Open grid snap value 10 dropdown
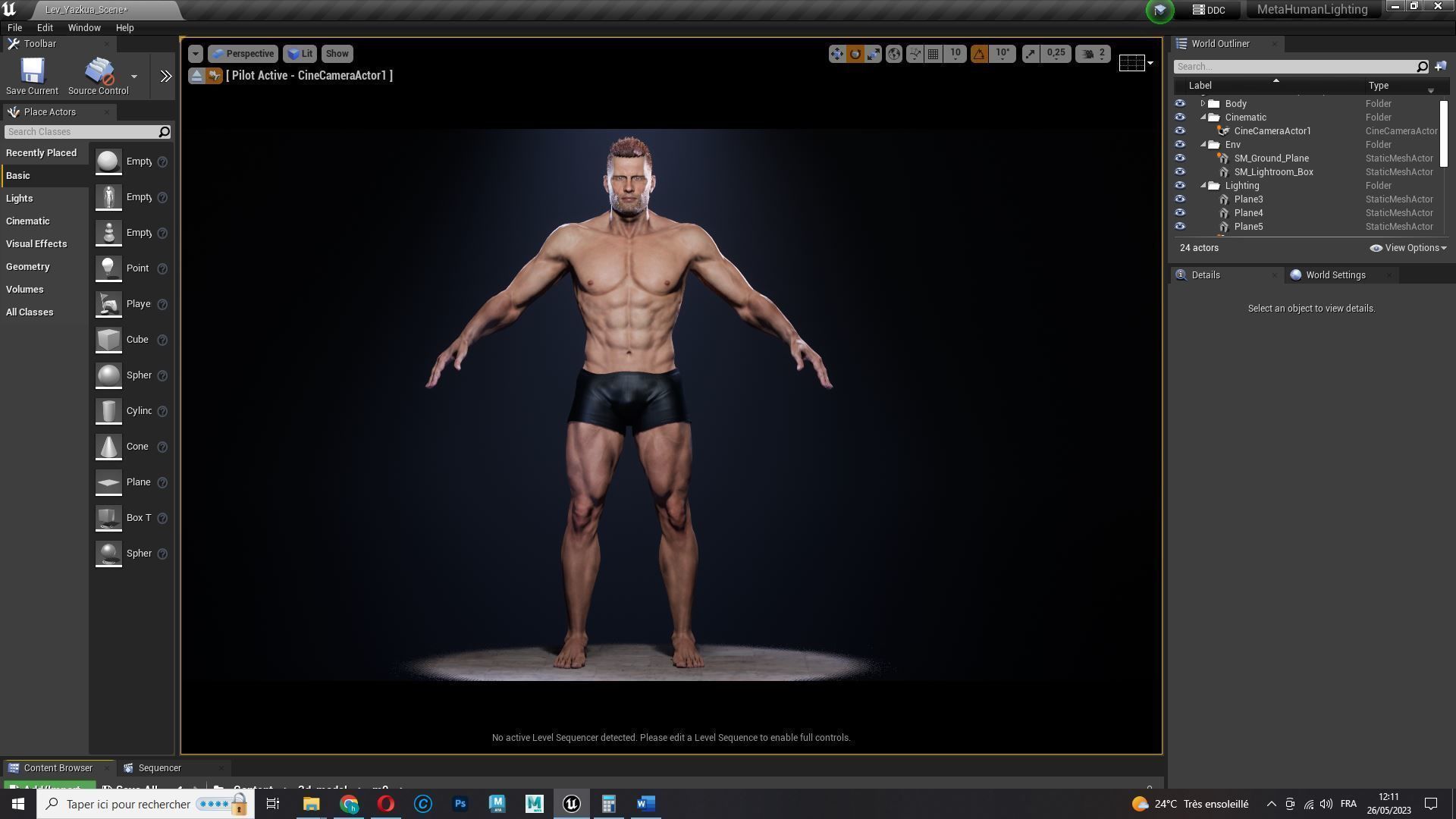 [955, 54]
